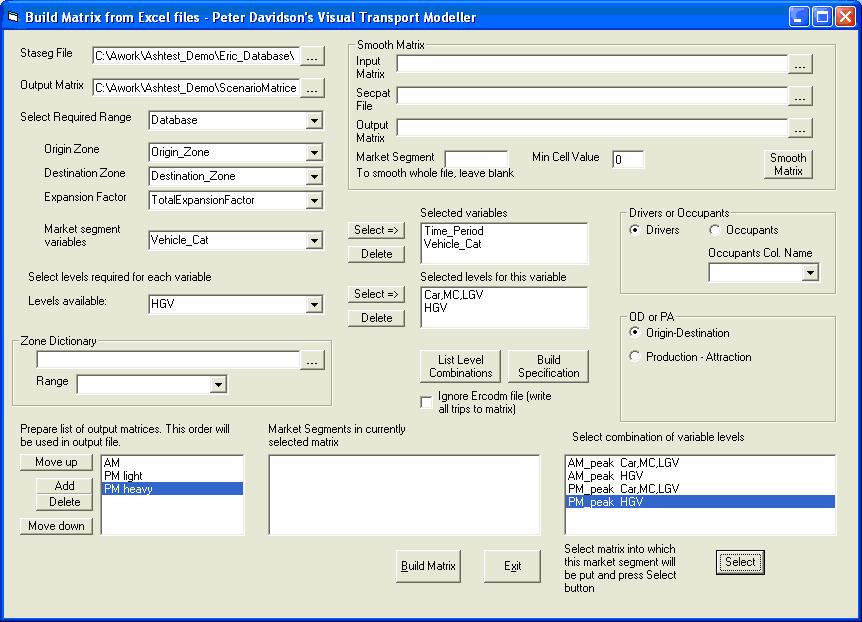Choose Production - Attraction option

pyautogui.click(x=636, y=357)
